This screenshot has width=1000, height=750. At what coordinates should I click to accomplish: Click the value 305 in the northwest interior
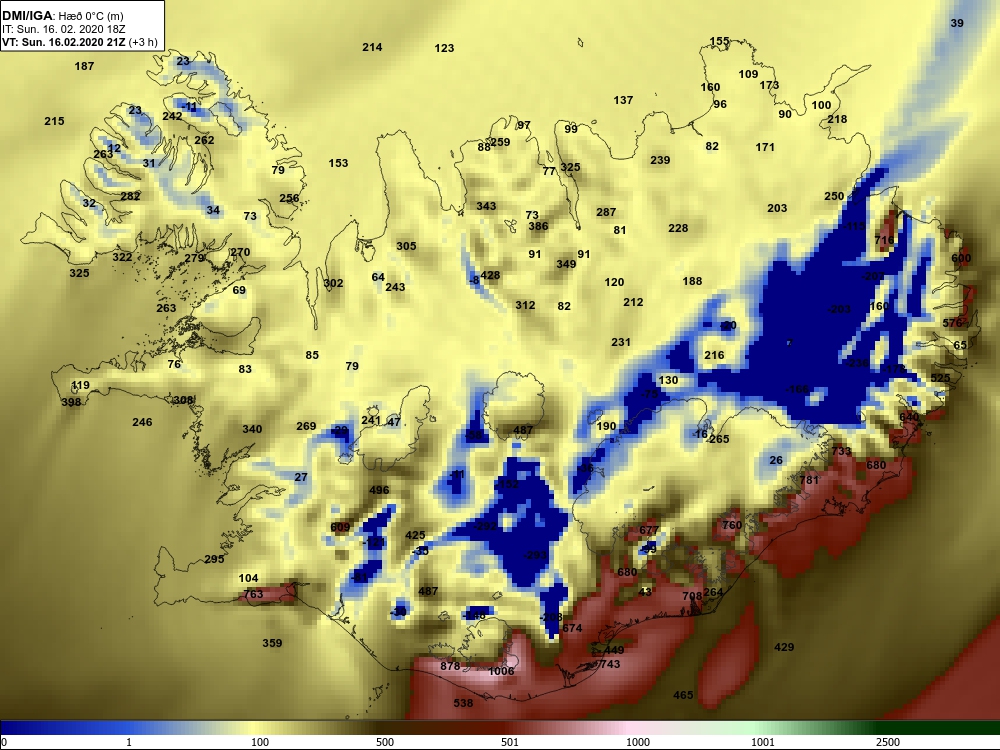[406, 246]
